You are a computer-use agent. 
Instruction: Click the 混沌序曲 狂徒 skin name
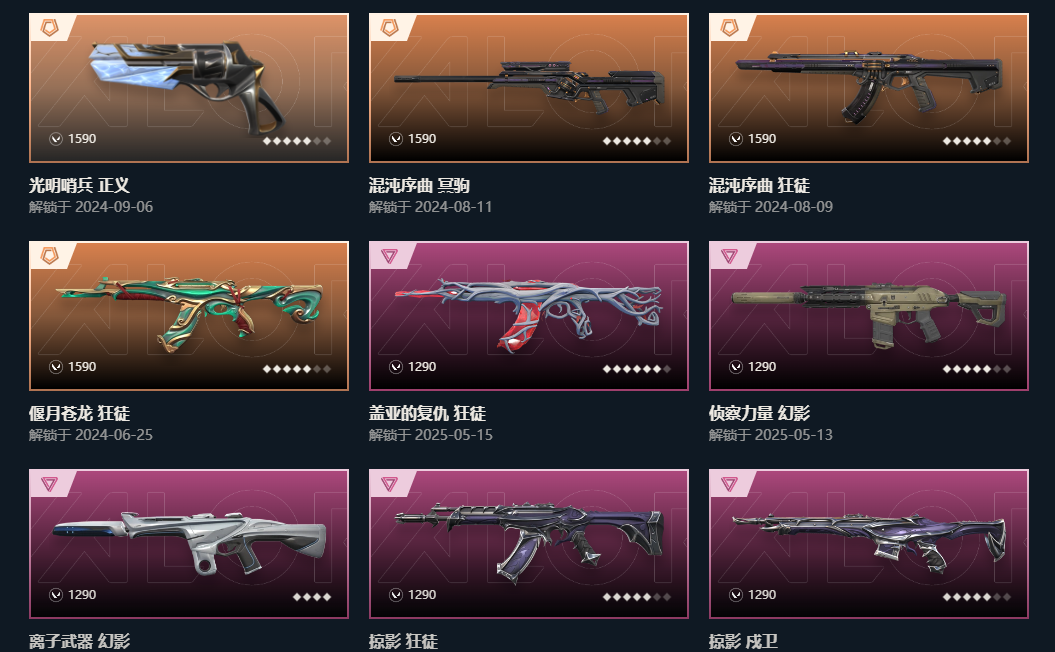click(759, 185)
